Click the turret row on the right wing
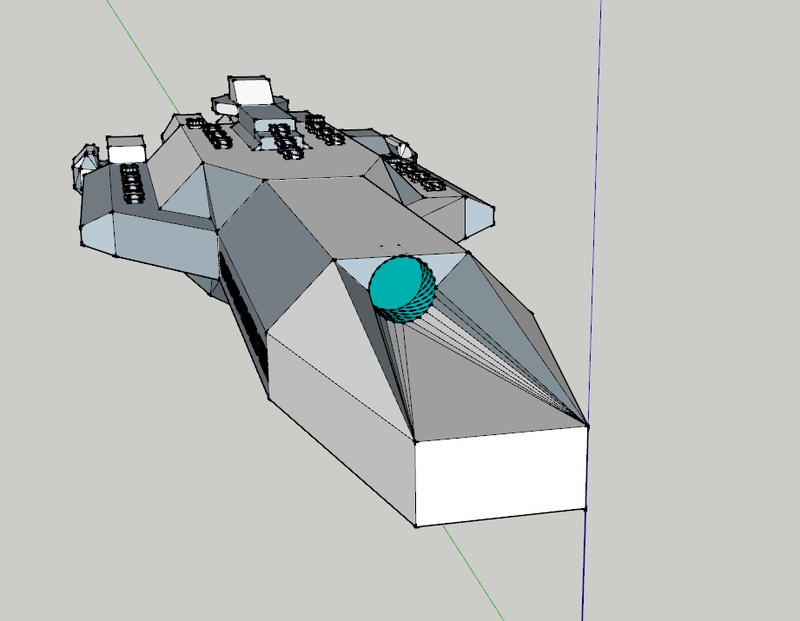The width and height of the screenshot is (800, 621). (x=416, y=173)
